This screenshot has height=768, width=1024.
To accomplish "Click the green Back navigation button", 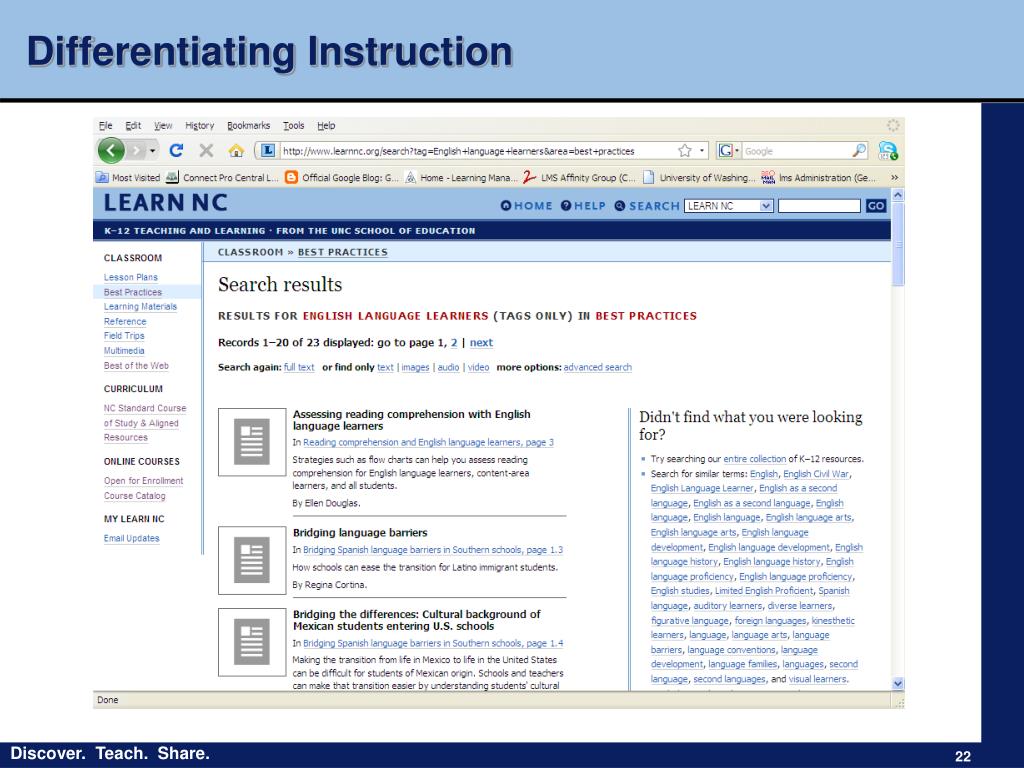I will (111, 151).
